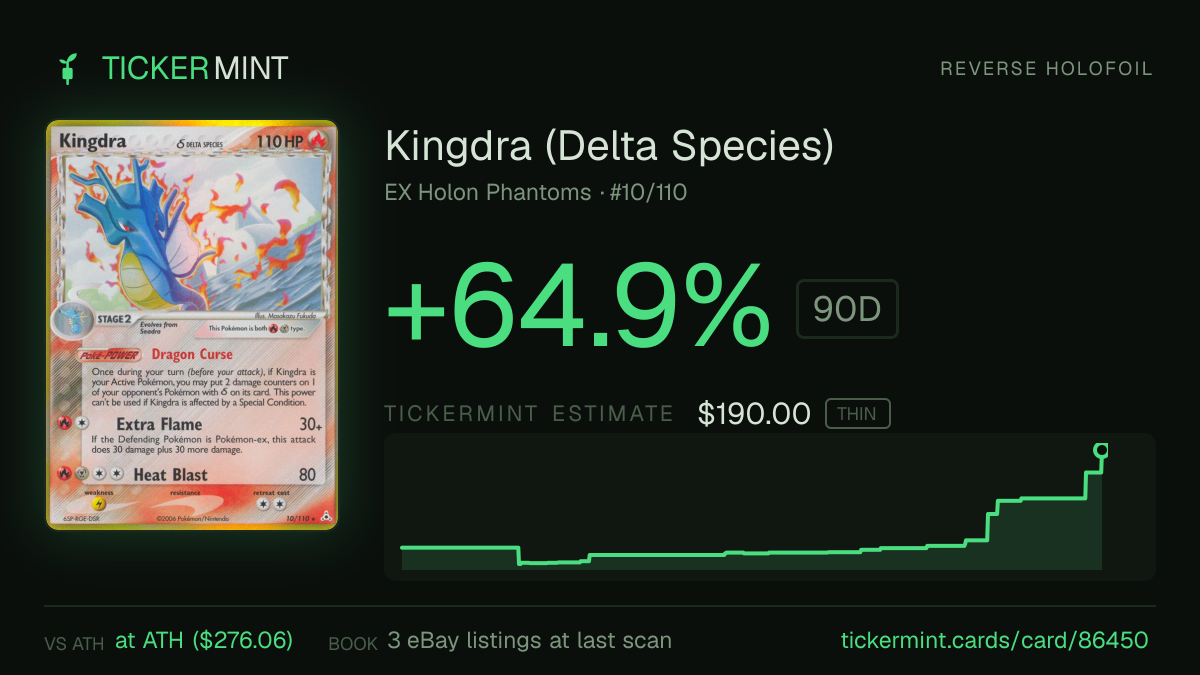Open the Kingdra card image thumbnail
Image resolution: width=1200 pixels, height=675 pixels.
tap(192, 325)
